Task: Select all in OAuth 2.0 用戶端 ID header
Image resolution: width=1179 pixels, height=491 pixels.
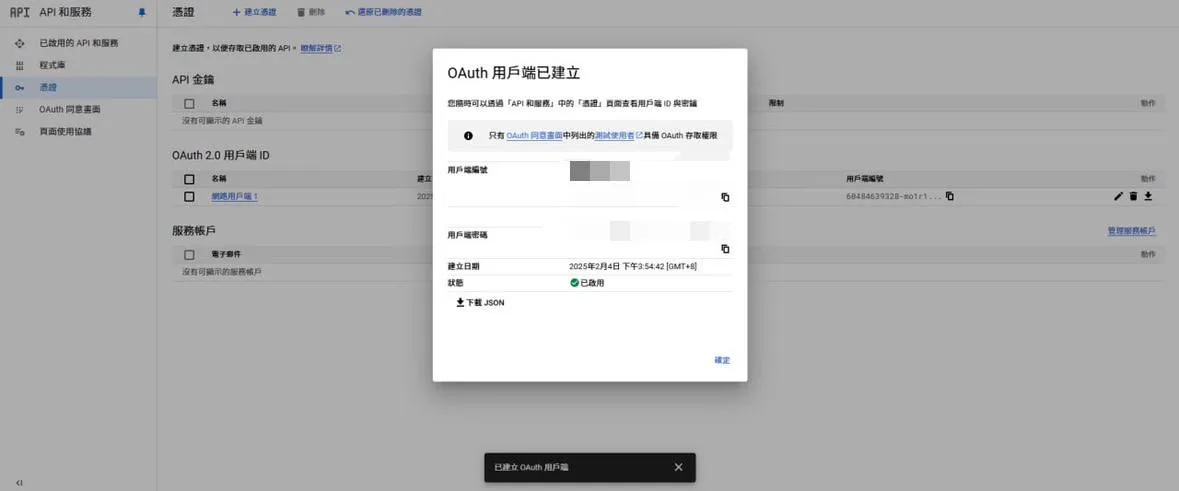Action: click(189, 179)
